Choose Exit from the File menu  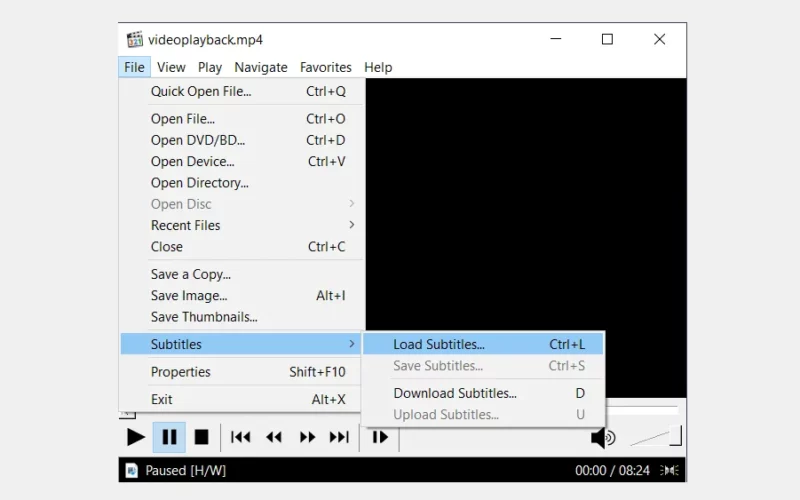coord(242,399)
